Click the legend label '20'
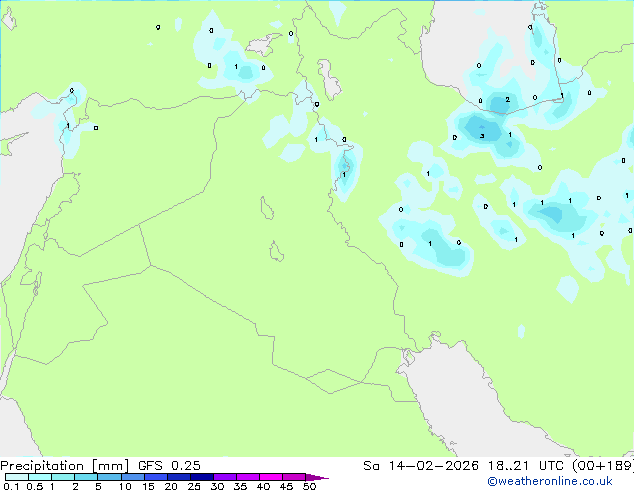Image resolution: width=634 pixels, height=490 pixels. (171, 486)
